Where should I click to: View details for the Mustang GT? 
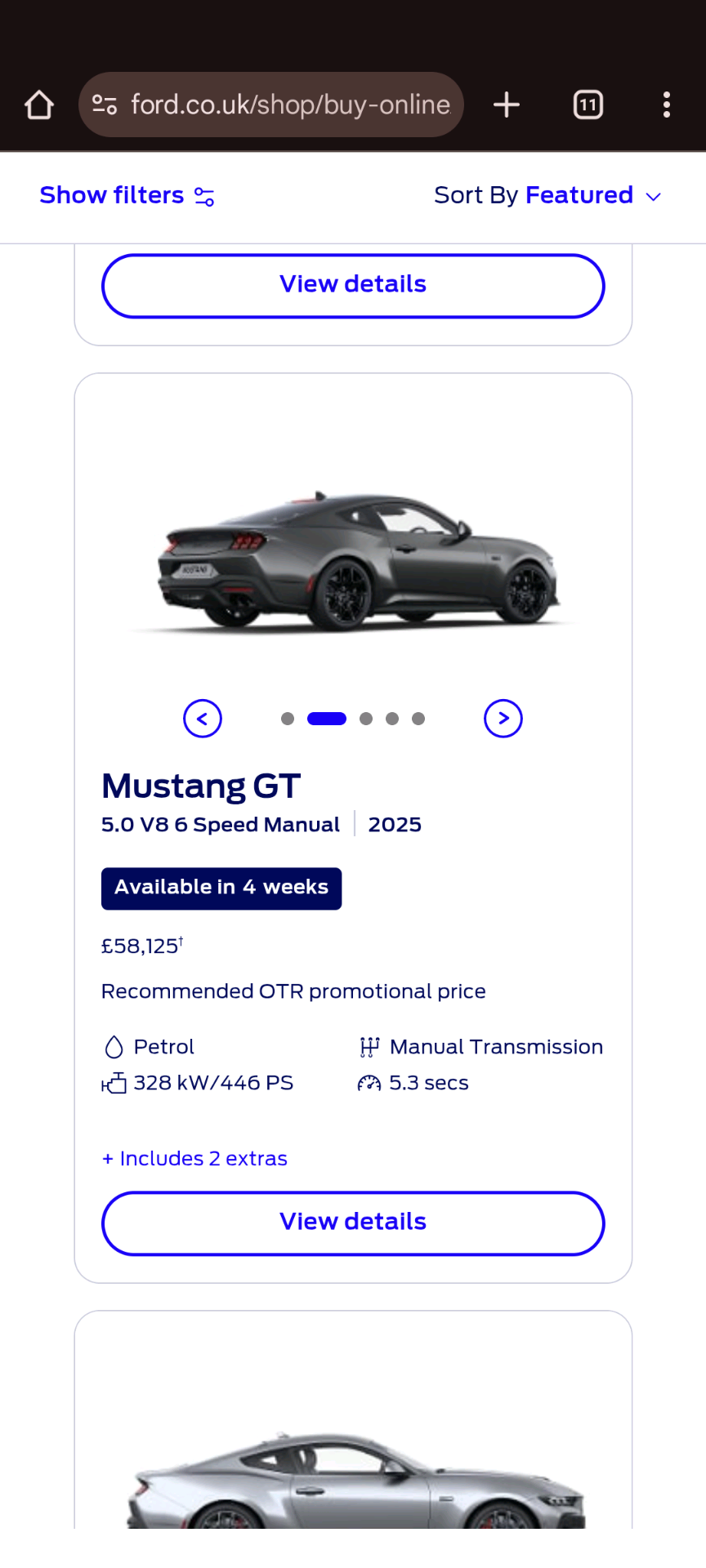click(x=353, y=1223)
